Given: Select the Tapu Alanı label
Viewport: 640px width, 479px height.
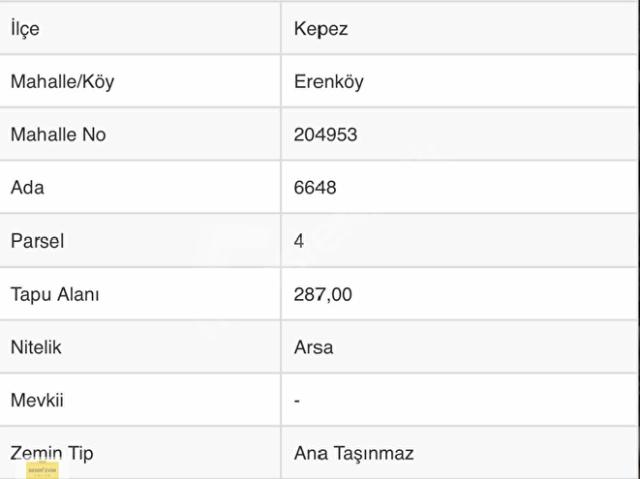Looking at the screenshot, I should [x=54, y=295].
